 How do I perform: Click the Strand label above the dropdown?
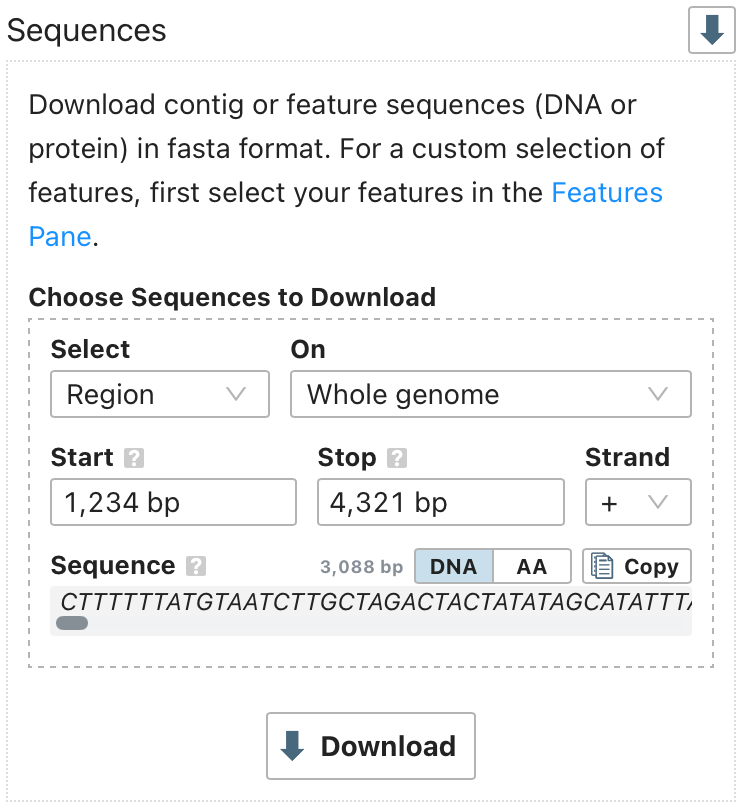point(627,457)
